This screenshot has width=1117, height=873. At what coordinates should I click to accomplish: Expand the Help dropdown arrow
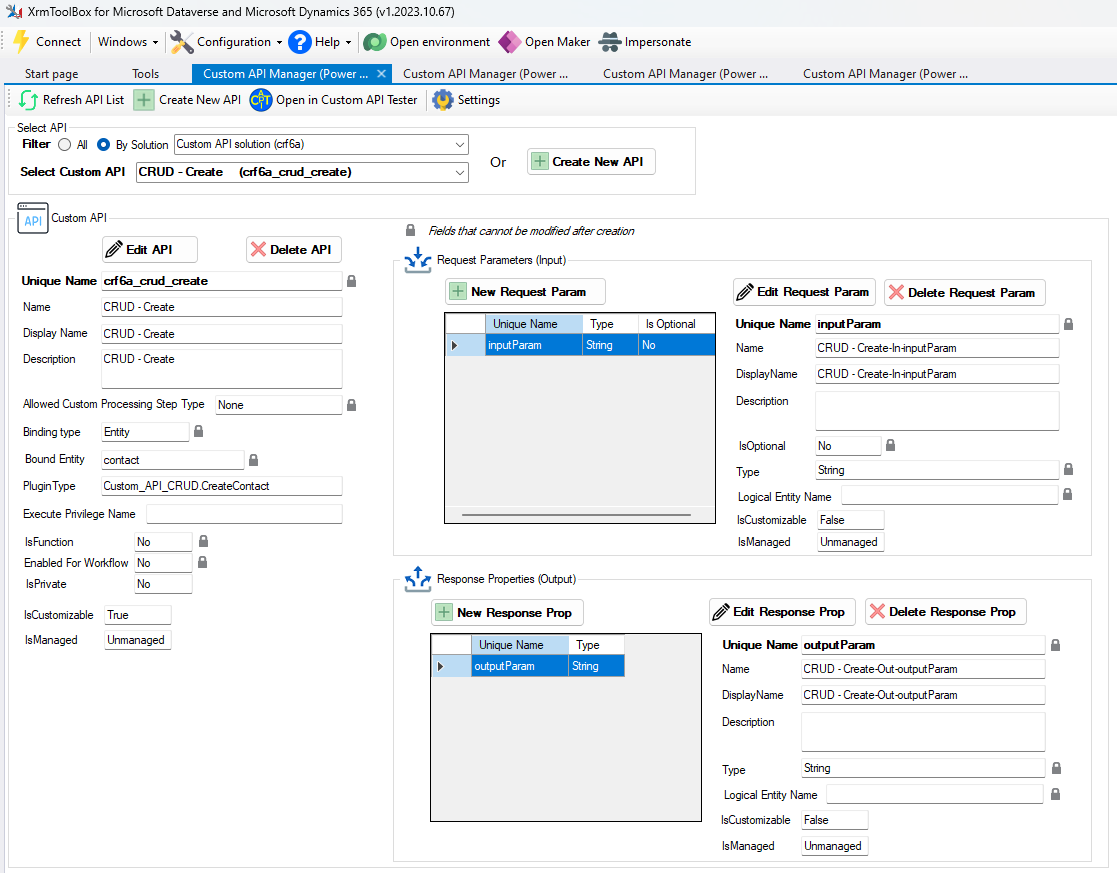pos(348,43)
